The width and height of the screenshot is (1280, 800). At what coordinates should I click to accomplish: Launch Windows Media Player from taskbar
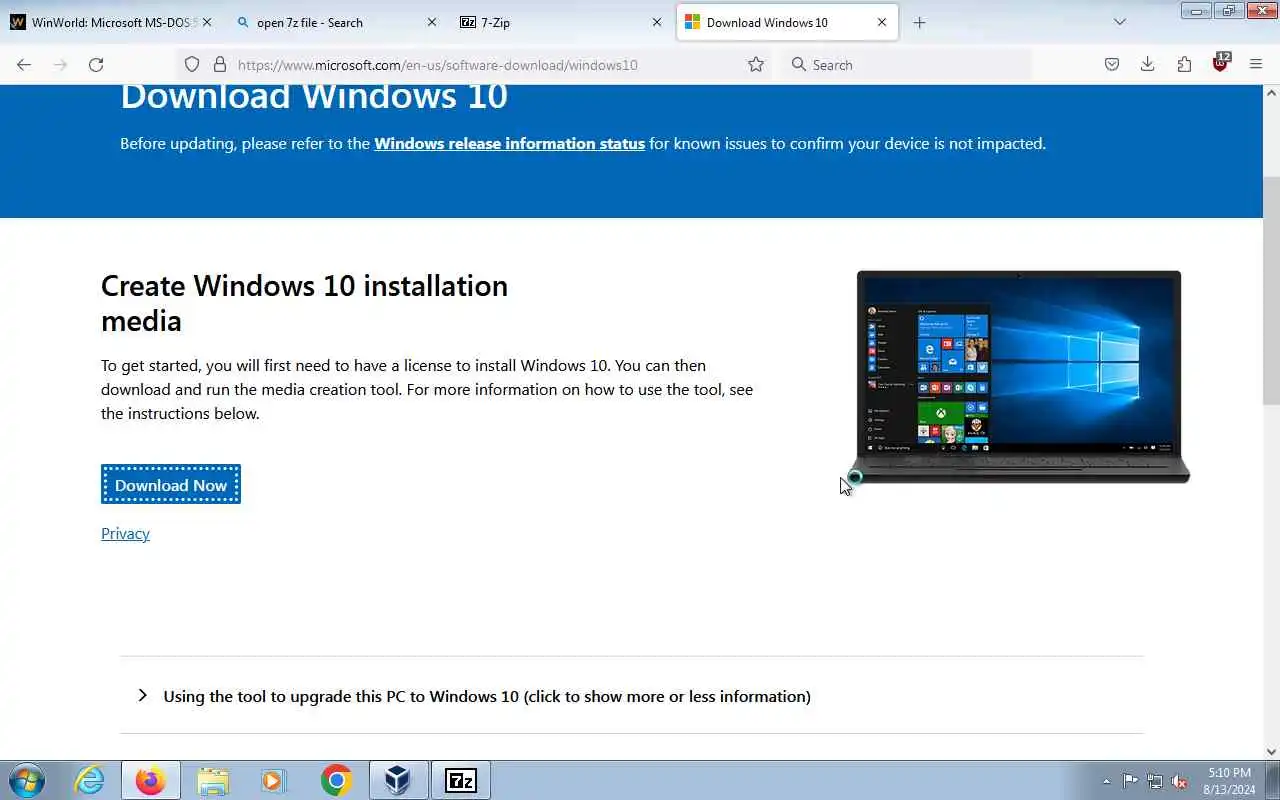274,780
